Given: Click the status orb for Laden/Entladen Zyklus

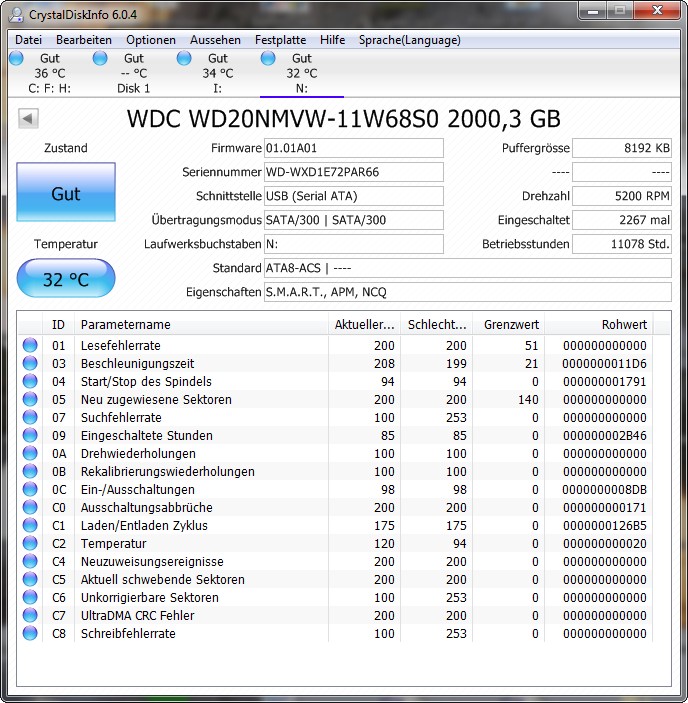Looking at the screenshot, I should (30, 525).
